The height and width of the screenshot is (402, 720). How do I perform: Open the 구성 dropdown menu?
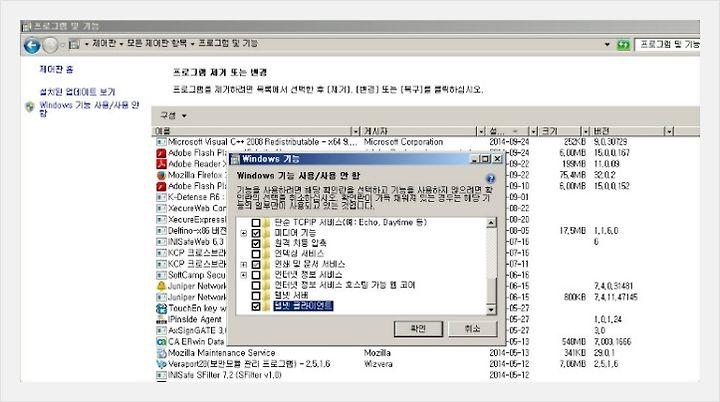point(173,116)
